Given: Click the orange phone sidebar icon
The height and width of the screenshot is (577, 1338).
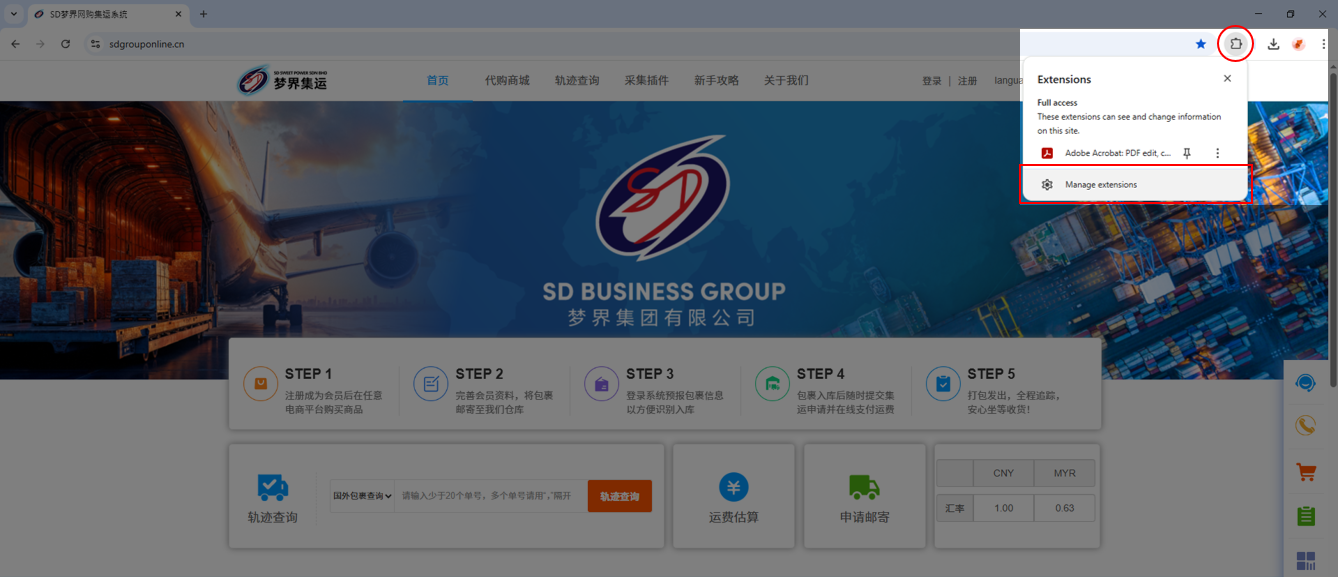Looking at the screenshot, I should (1305, 427).
